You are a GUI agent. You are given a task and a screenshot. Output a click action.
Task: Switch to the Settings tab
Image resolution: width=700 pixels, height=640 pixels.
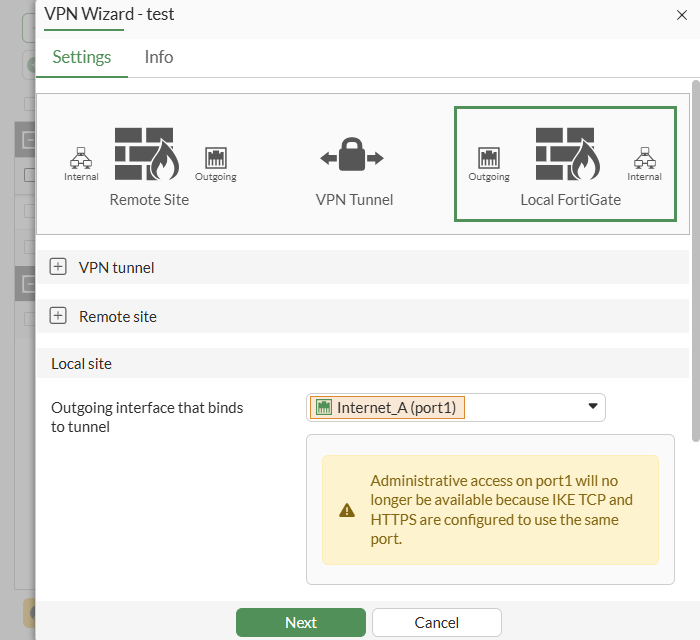pyautogui.click(x=82, y=57)
